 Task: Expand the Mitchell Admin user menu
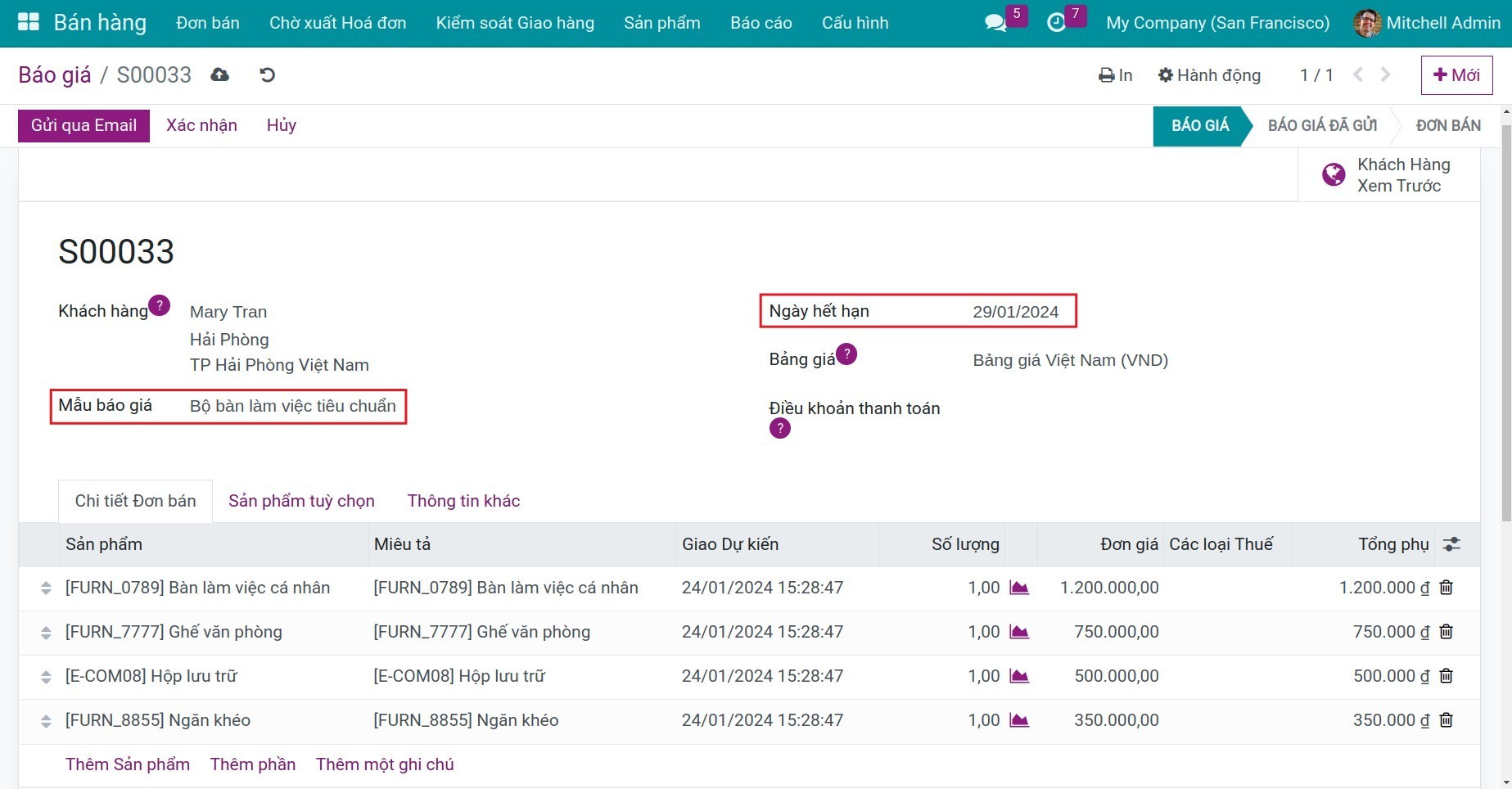pos(1427,23)
